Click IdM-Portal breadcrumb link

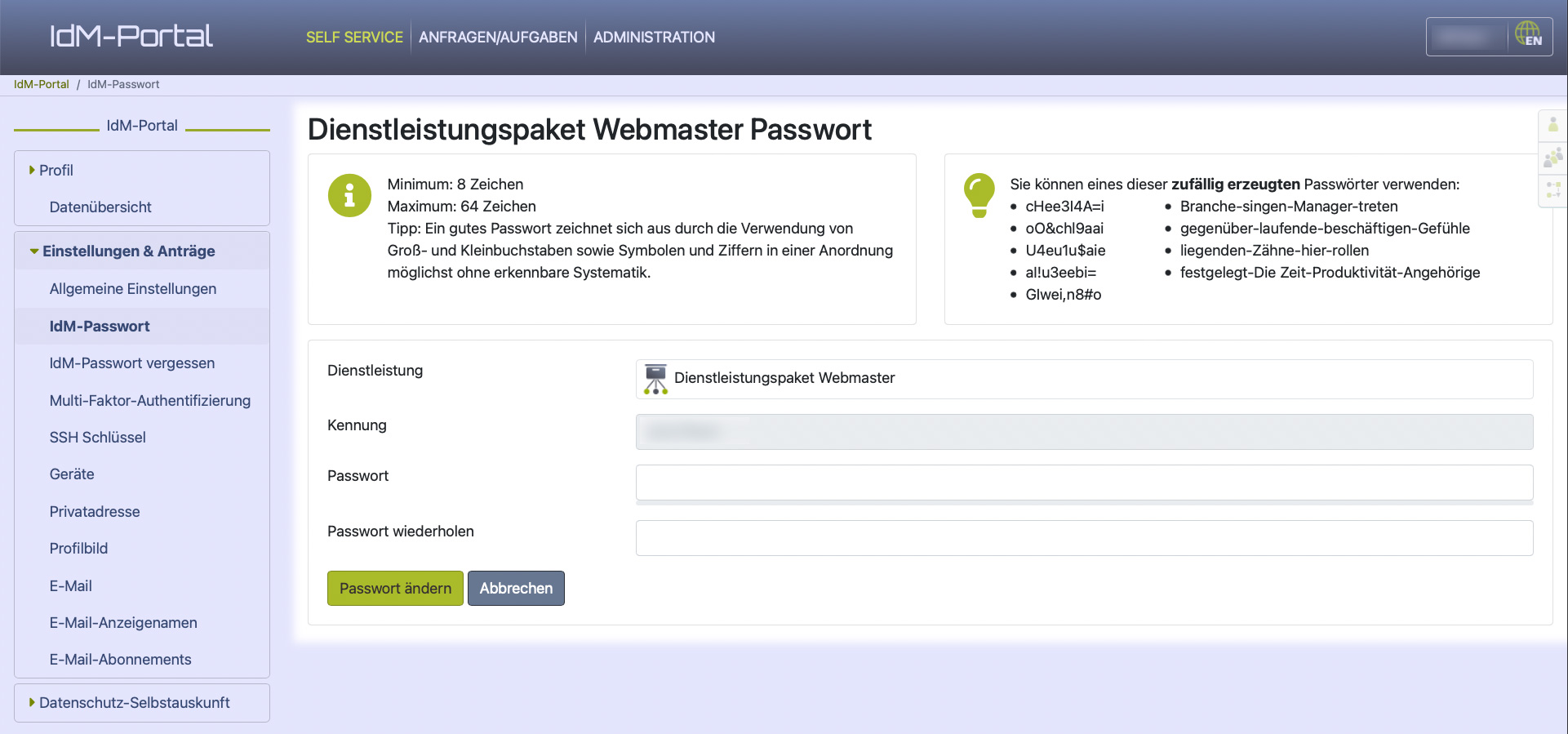(x=42, y=84)
